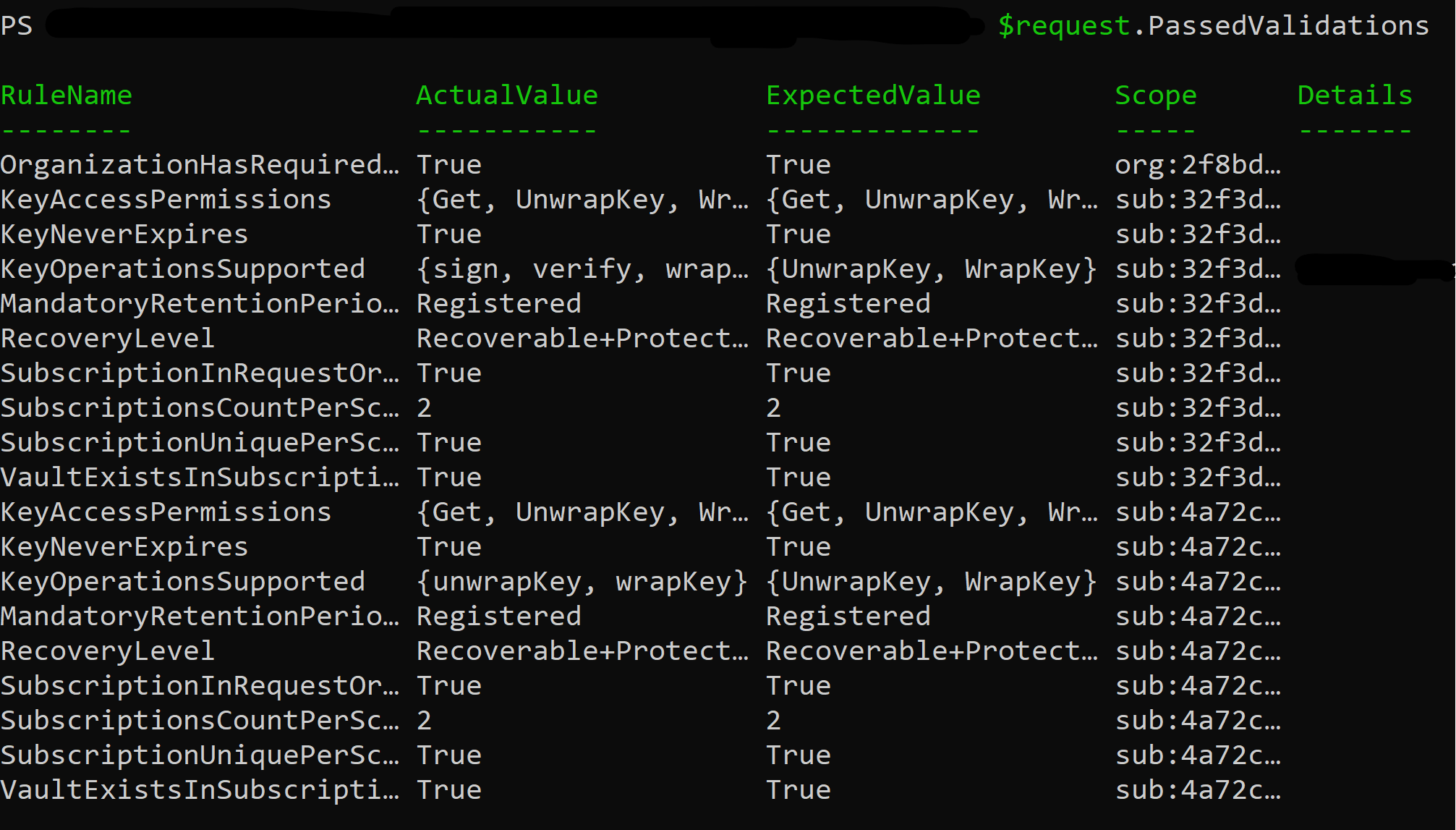This screenshot has width=1456, height=830.
Task: Click the first SubscriptionsCountPerSc… actual value 2
Action: coord(425,407)
